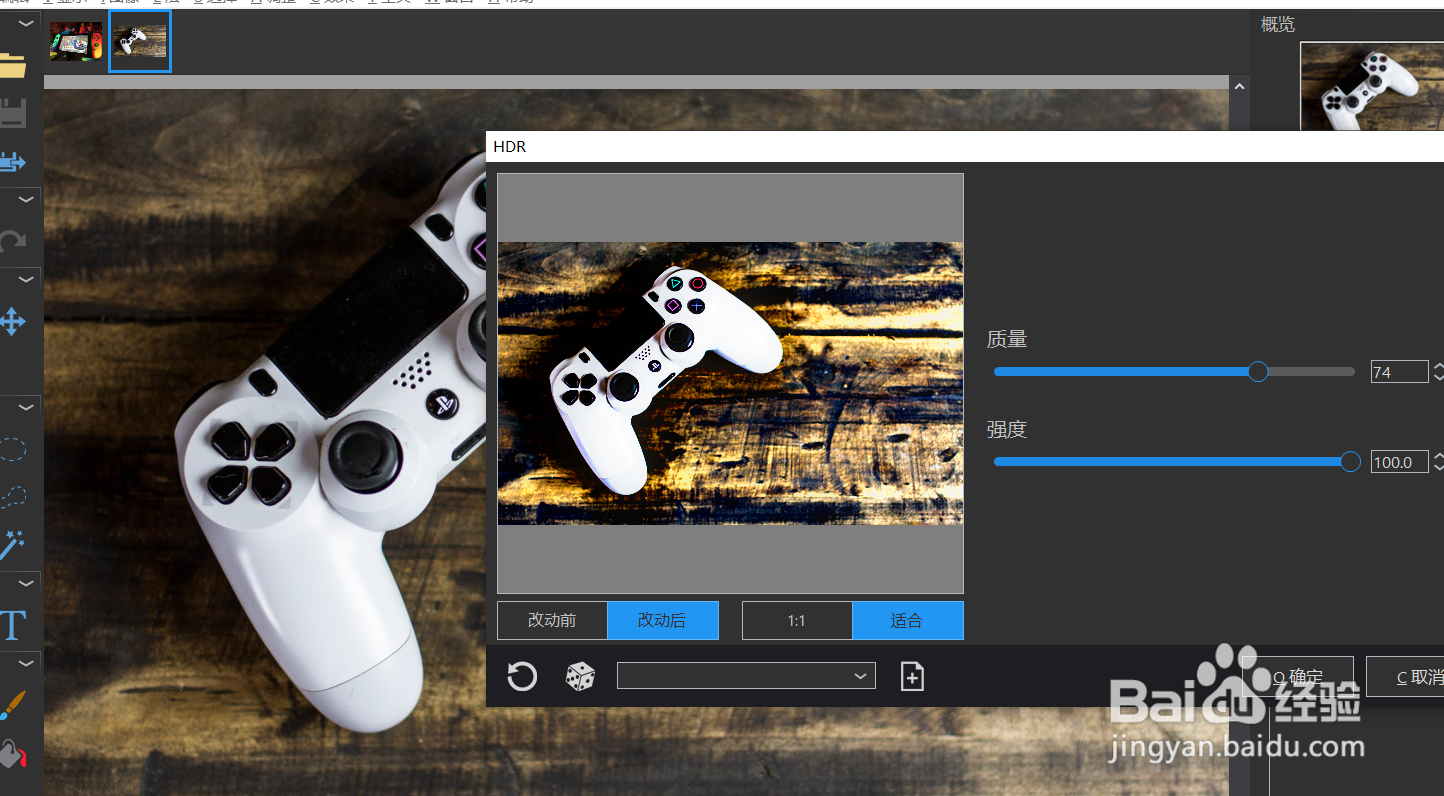Image resolution: width=1444 pixels, height=796 pixels.
Task: Select the elliptical selection tool
Action: pyautogui.click(x=12, y=448)
